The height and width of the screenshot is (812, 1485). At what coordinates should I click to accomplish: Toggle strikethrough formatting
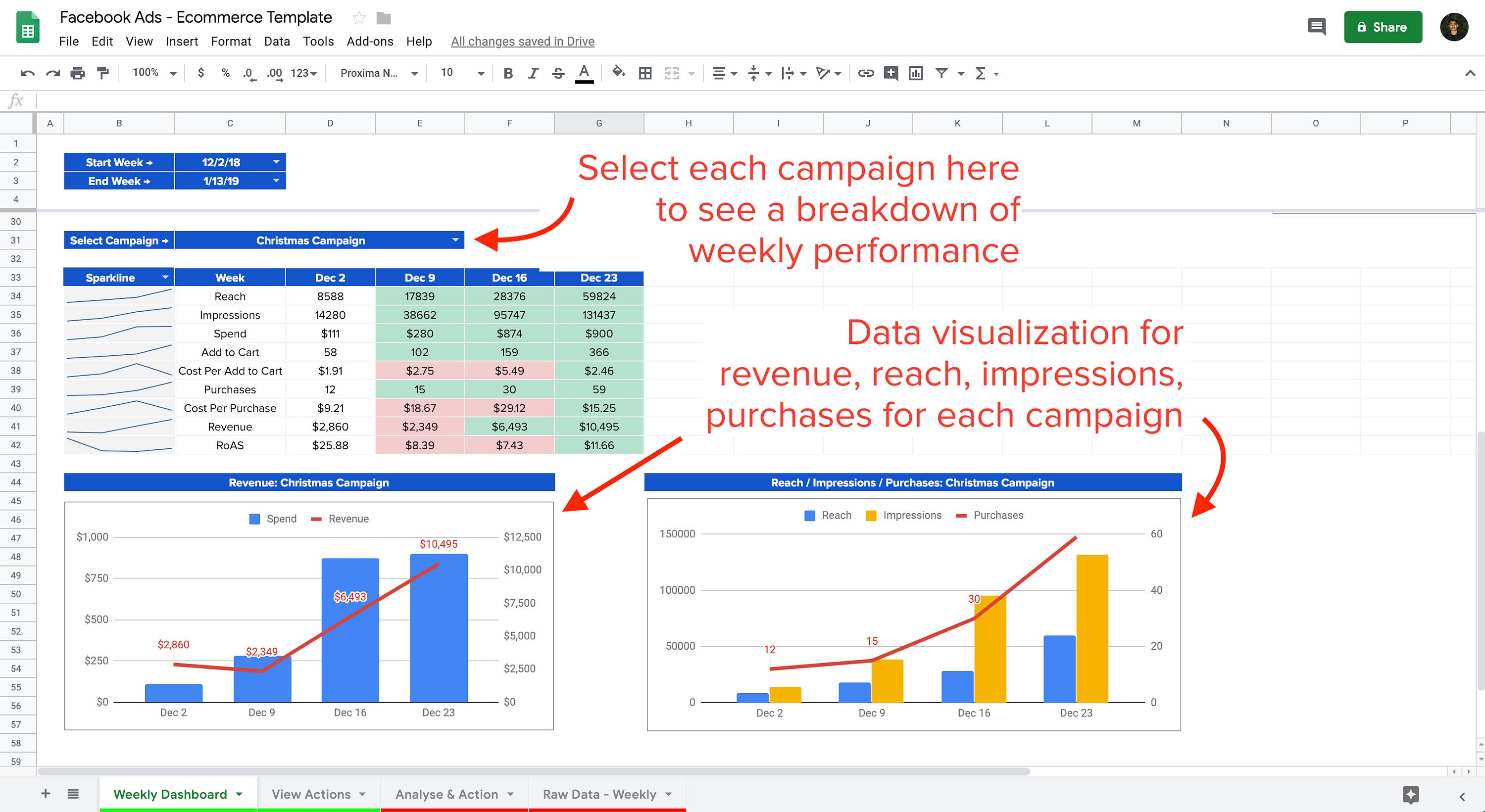point(558,73)
